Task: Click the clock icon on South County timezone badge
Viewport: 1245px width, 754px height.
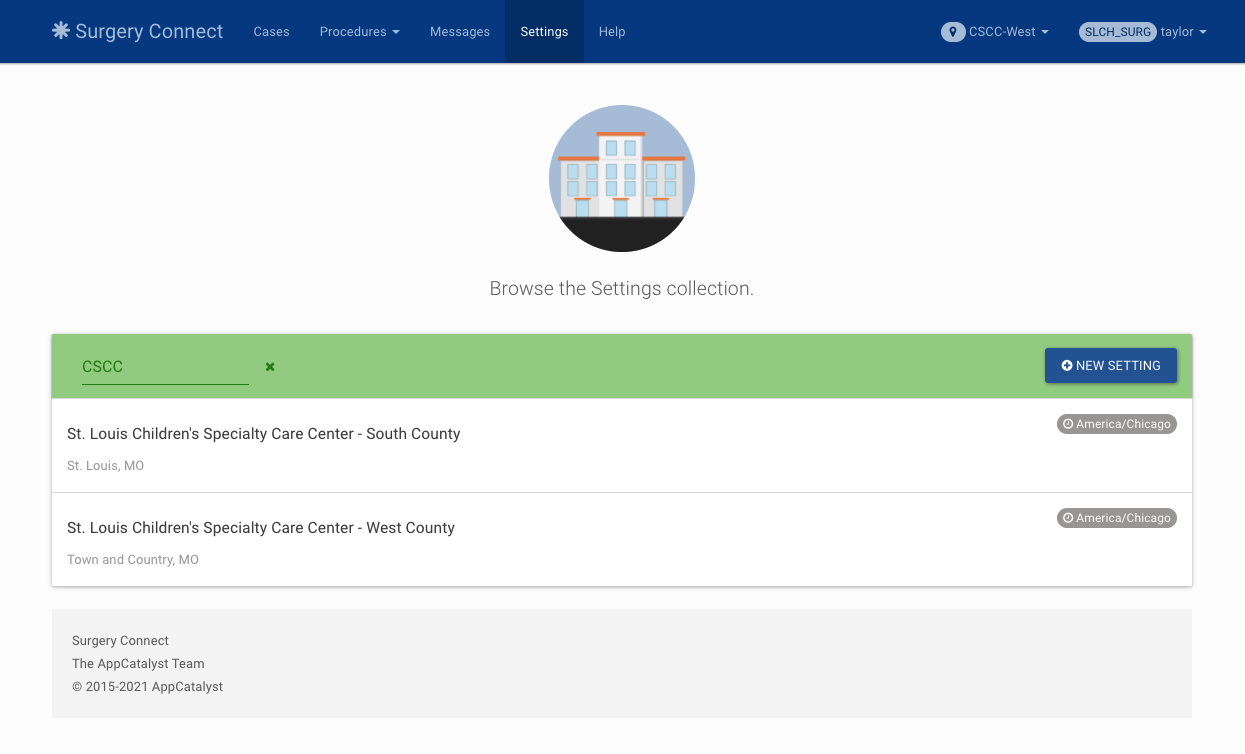Action: point(1068,424)
